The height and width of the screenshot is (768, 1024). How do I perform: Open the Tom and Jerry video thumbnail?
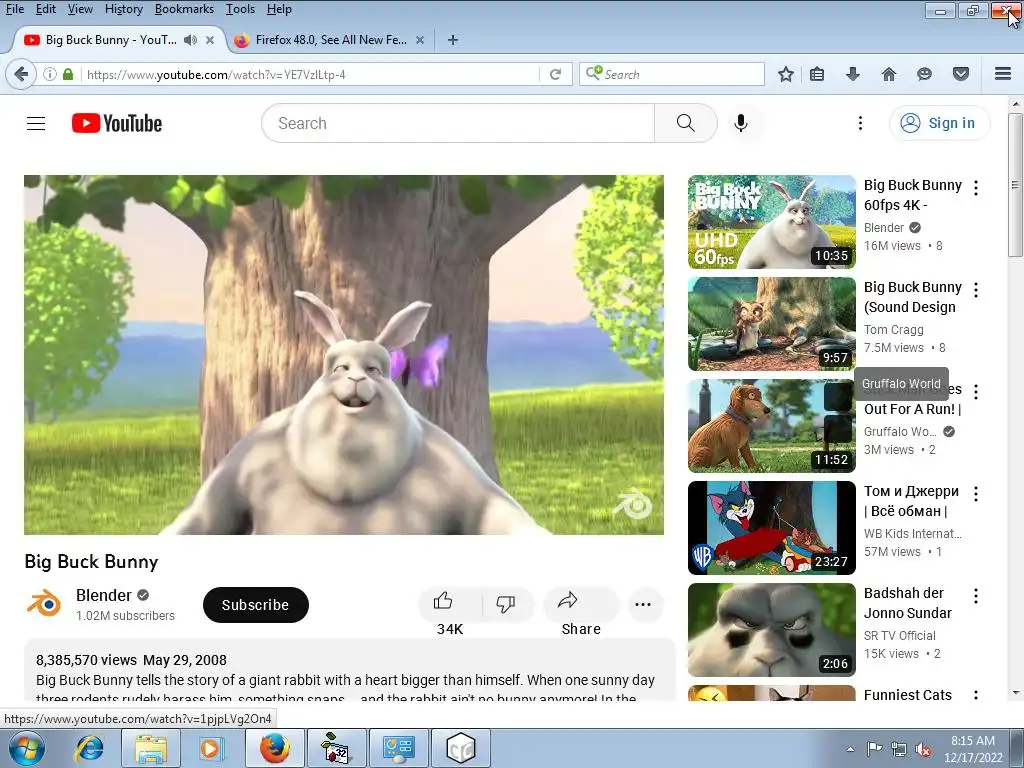[771, 528]
